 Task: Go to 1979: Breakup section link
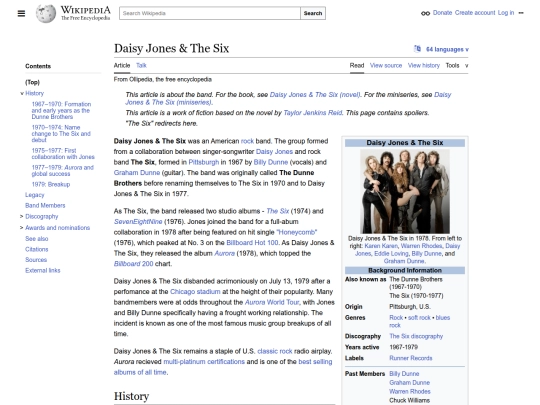[51, 184]
